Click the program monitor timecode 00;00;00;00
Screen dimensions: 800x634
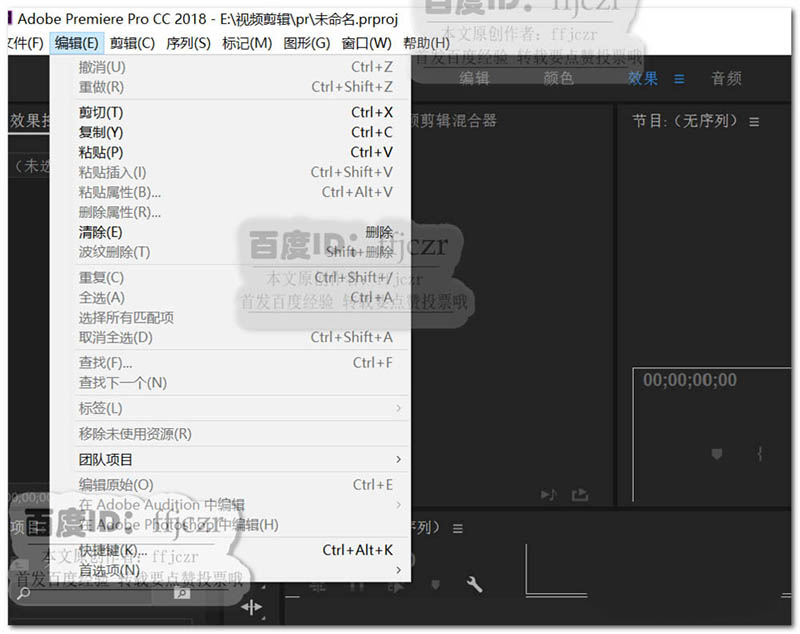coord(689,380)
